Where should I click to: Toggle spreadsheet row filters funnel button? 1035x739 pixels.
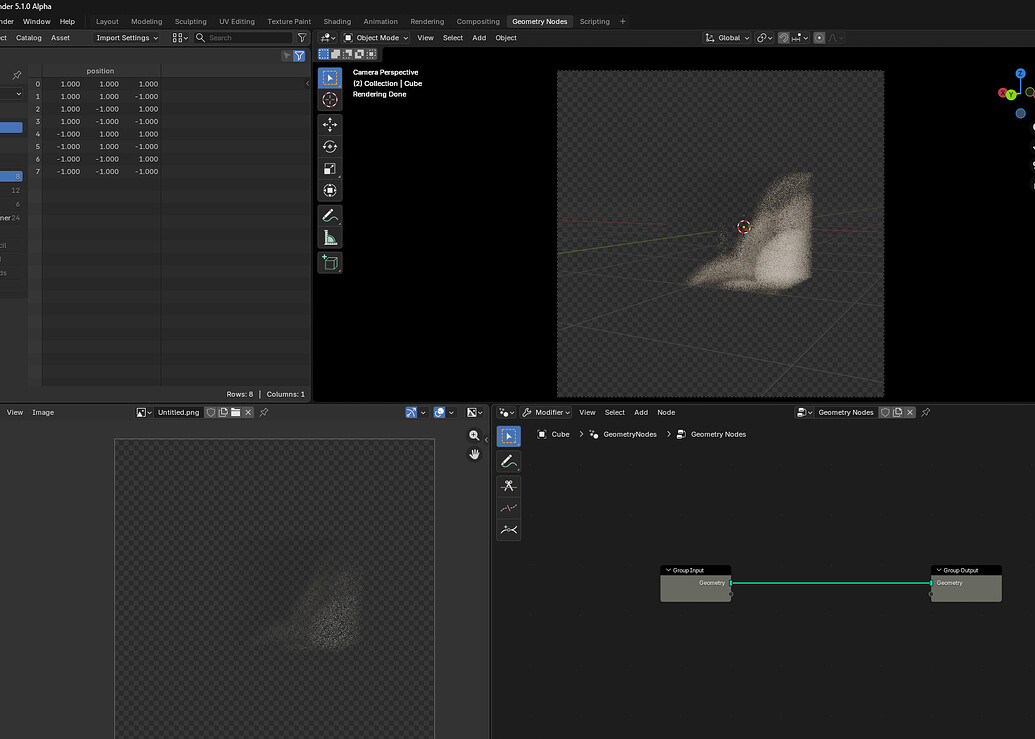299,56
